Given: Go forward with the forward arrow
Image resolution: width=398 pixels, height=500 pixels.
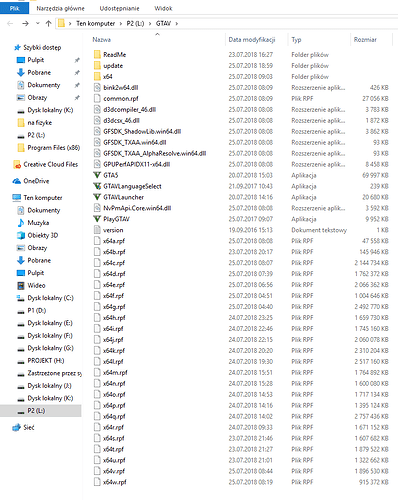Looking at the screenshot, I should pos(25,23).
